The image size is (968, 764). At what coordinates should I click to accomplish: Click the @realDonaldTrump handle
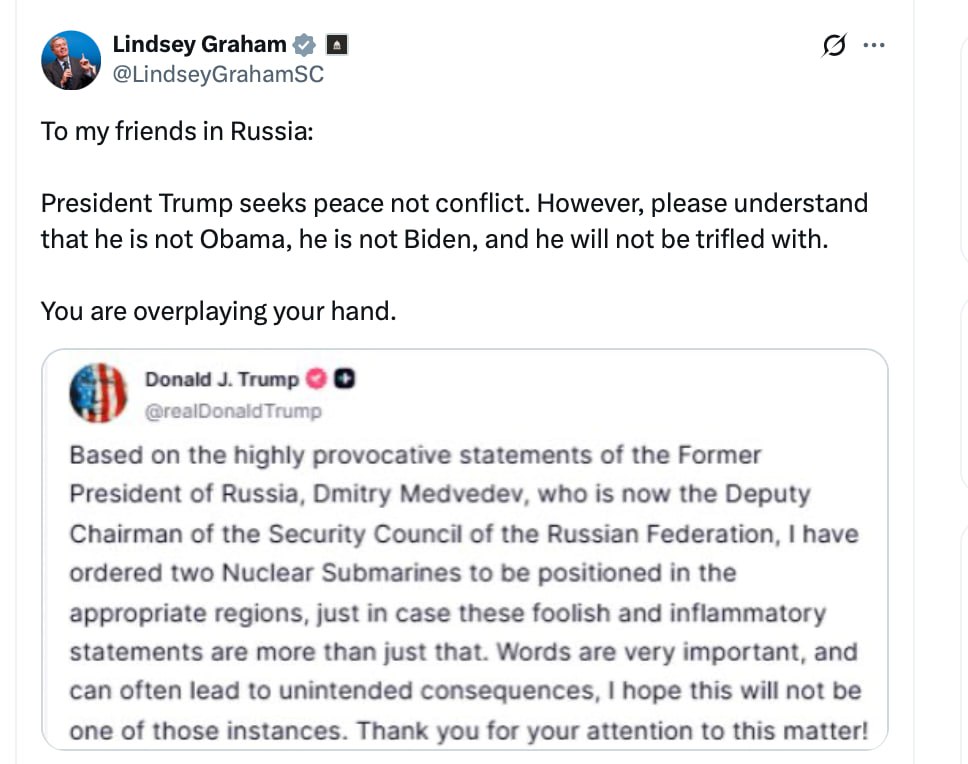[x=233, y=410]
